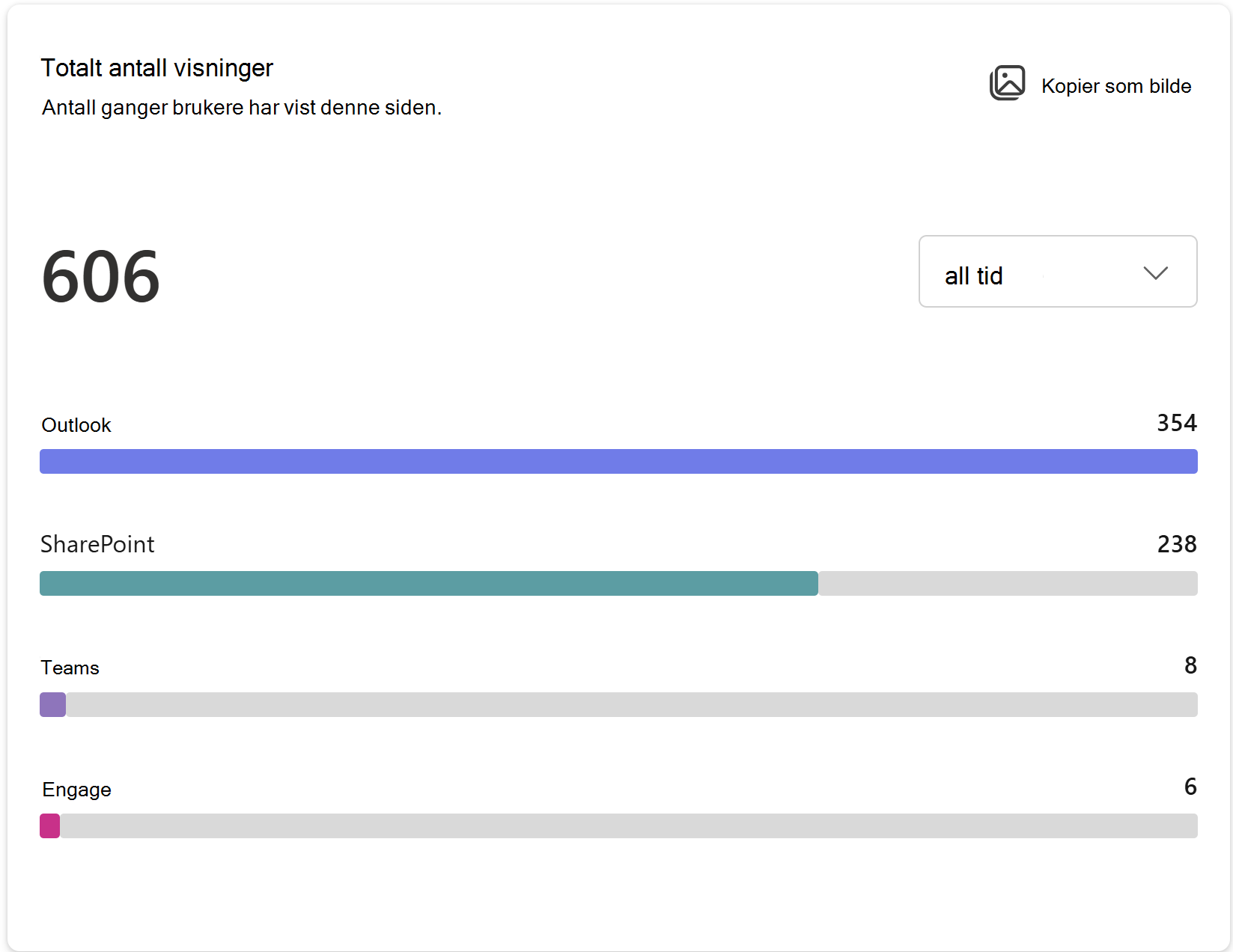
Task: Click the Engage label
Action: (x=77, y=790)
